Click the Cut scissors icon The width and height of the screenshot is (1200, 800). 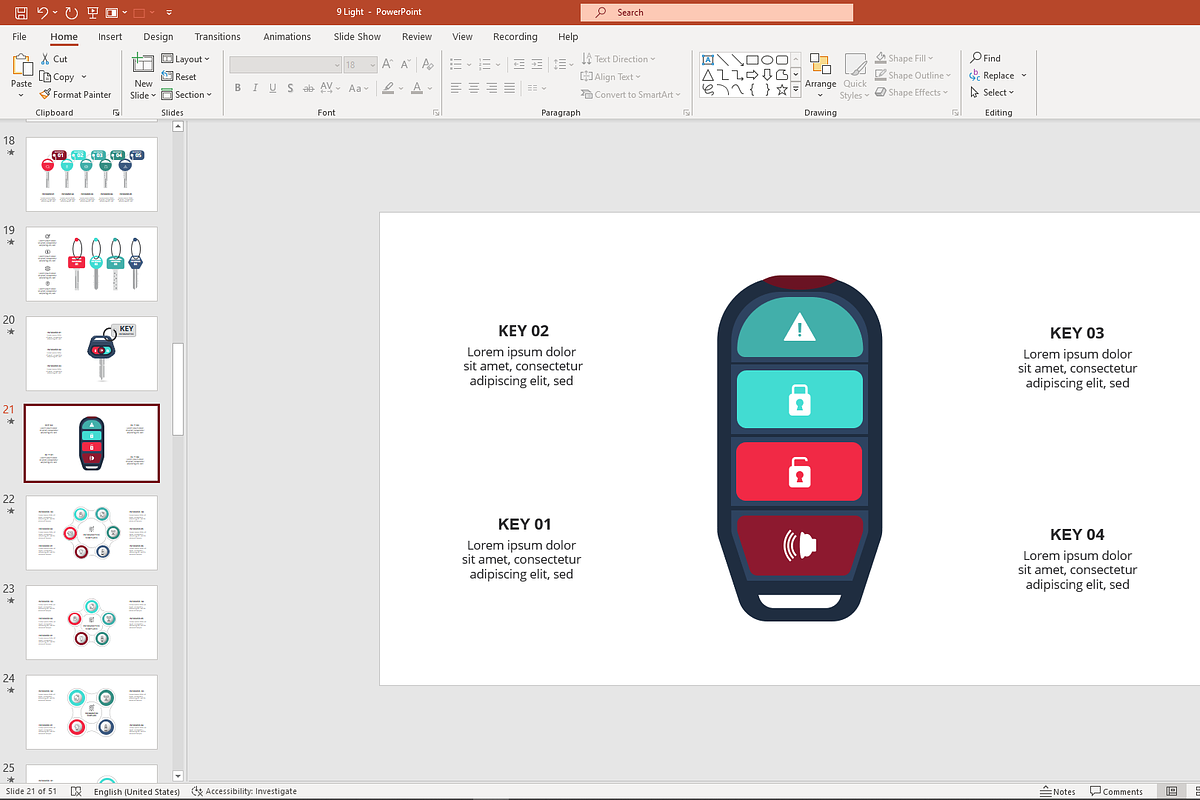point(45,59)
